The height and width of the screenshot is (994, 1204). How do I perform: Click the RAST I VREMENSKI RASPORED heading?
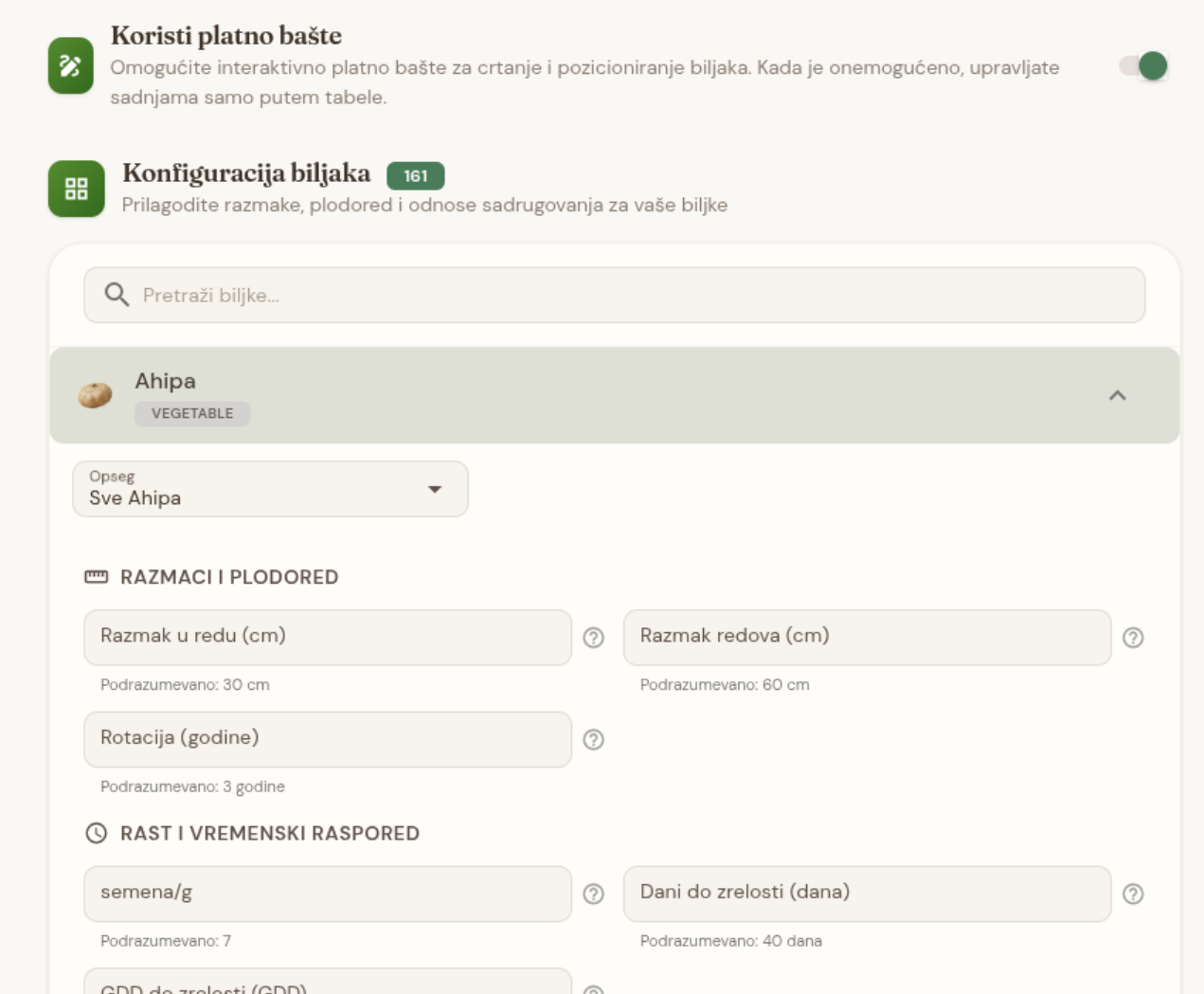point(270,833)
